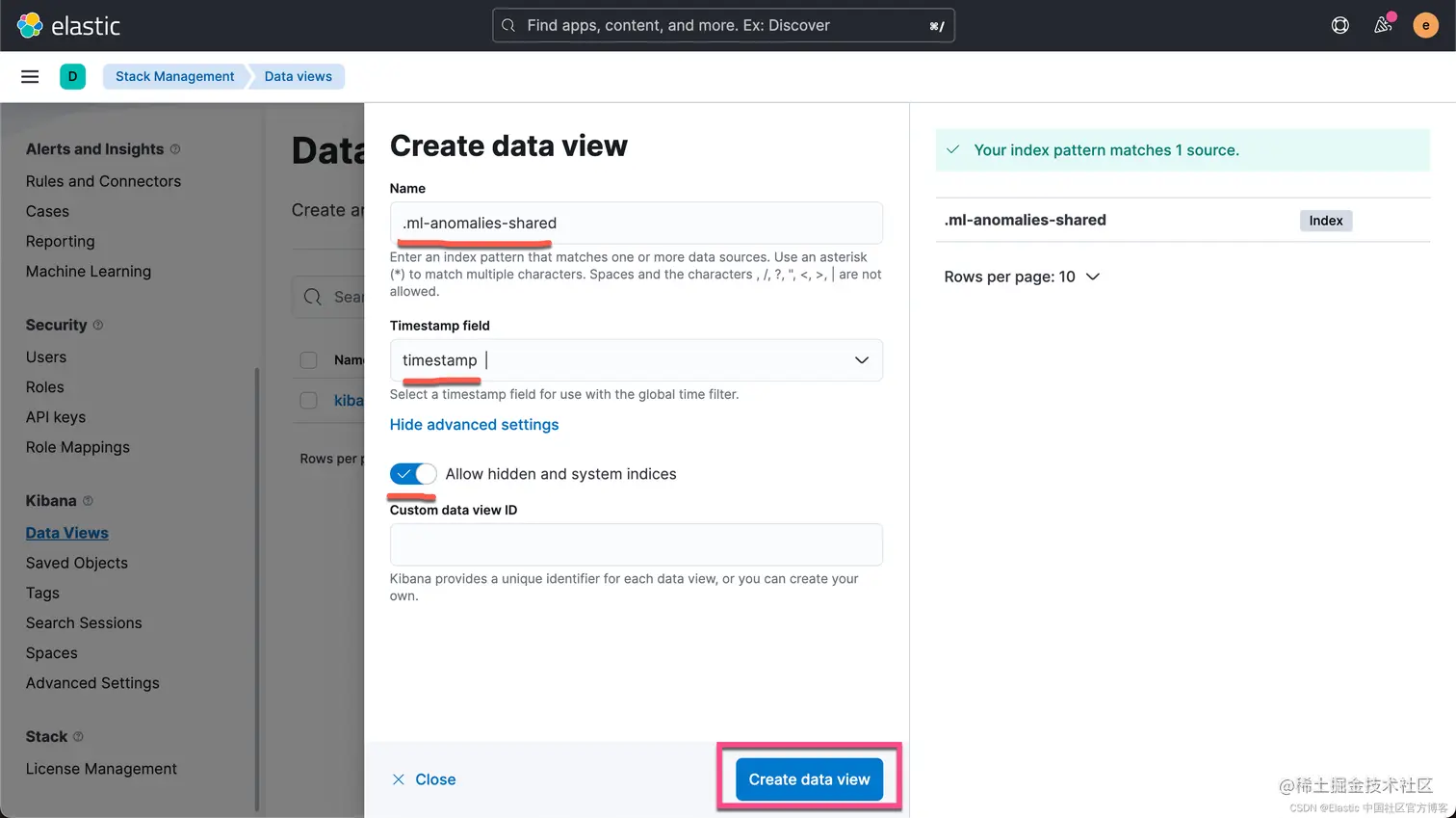Viewport: 1456px width, 818px height.
Task: Click the Security section info icon
Action: pos(97,325)
